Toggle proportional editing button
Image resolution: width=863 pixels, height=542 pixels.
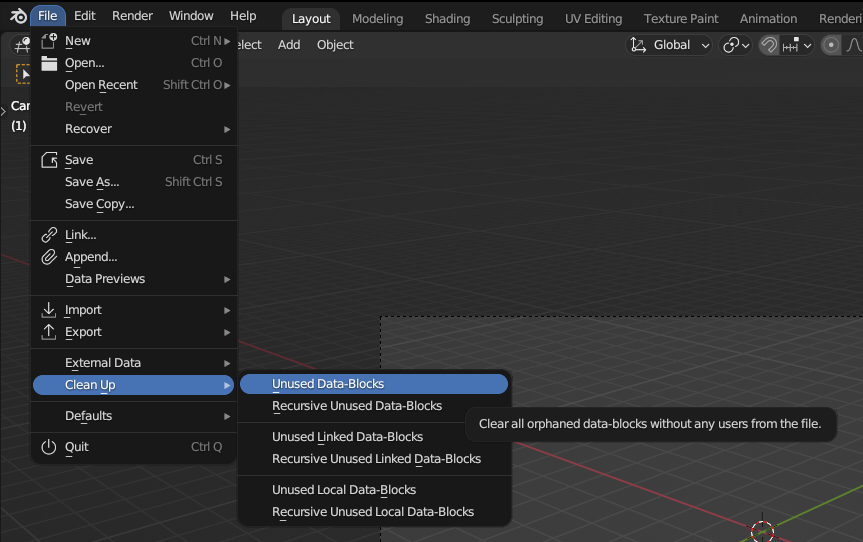coord(831,45)
